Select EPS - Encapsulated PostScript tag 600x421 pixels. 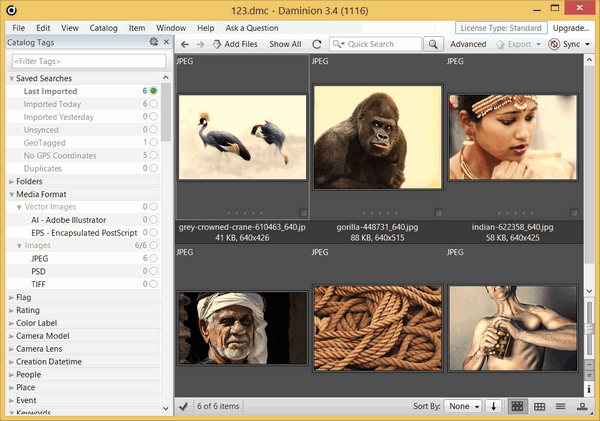point(84,233)
